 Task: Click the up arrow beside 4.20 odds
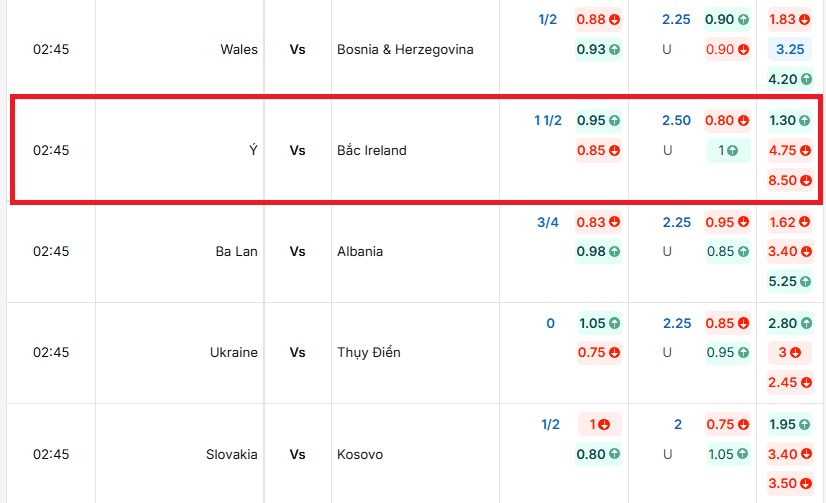[805, 79]
